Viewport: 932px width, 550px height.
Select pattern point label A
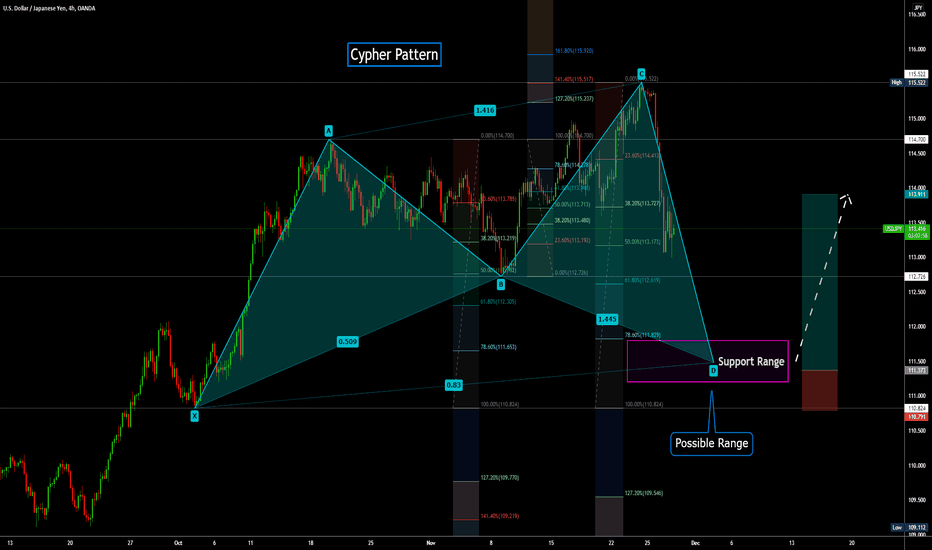click(329, 131)
